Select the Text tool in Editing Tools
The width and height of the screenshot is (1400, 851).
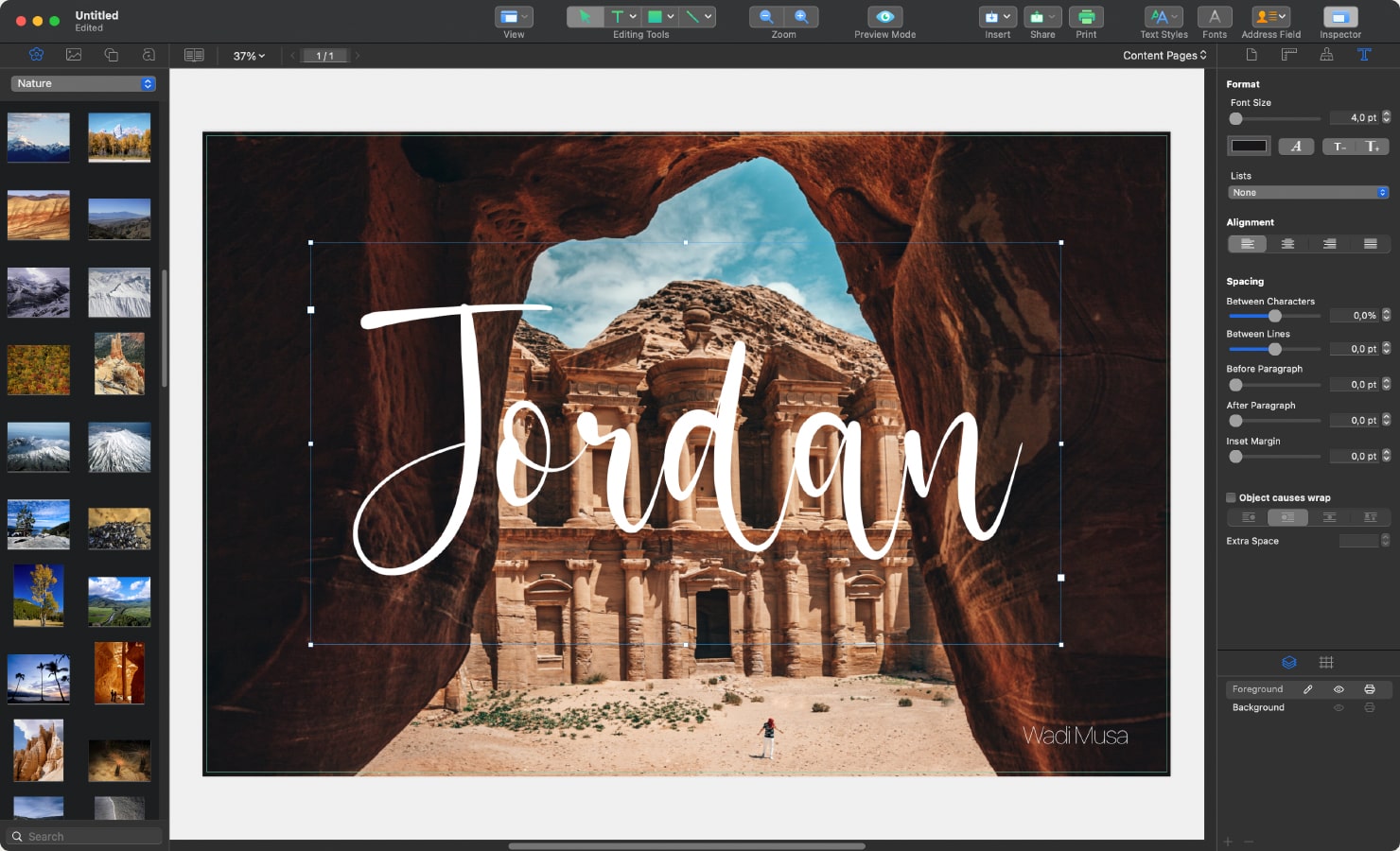click(x=620, y=16)
